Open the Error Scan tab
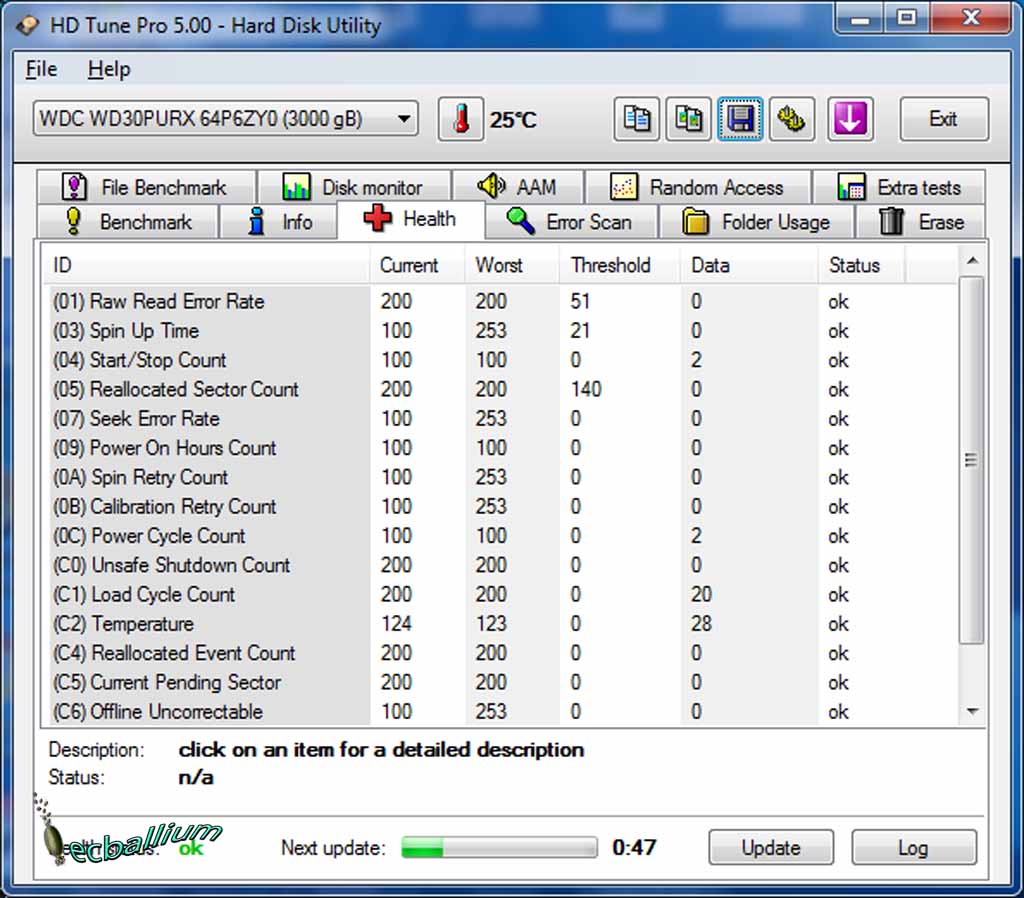Viewport: 1024px width, 898px height. point(569,222)
